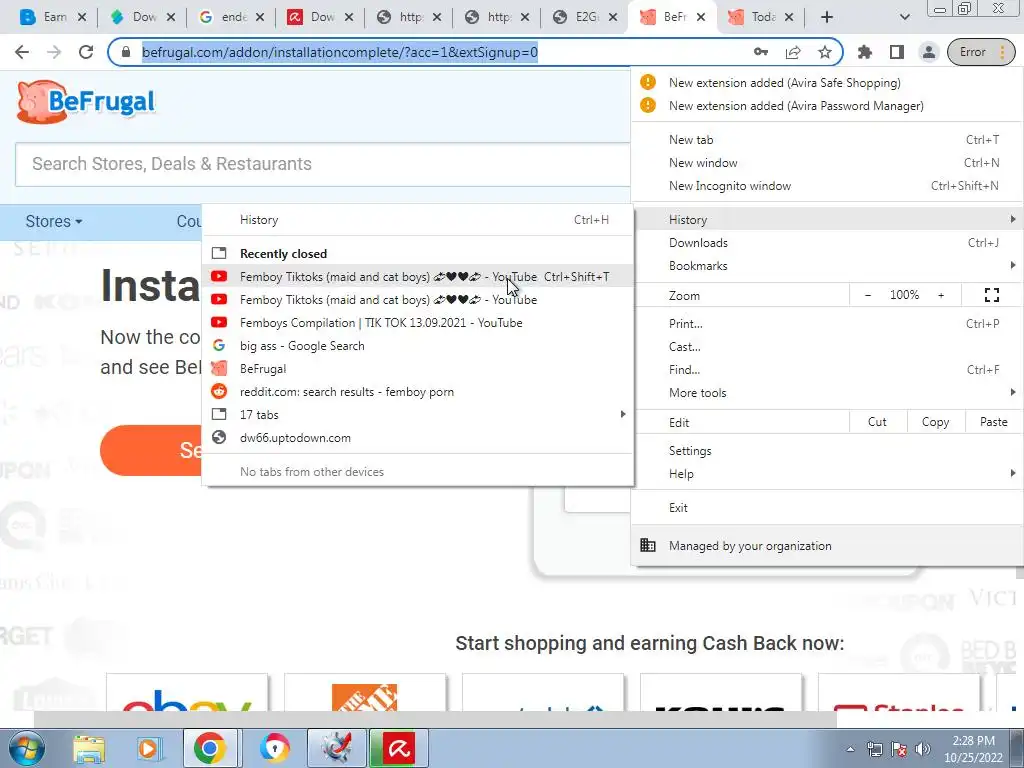Expand the More tools submenu
1024x768 pixels.
(827, 392)
